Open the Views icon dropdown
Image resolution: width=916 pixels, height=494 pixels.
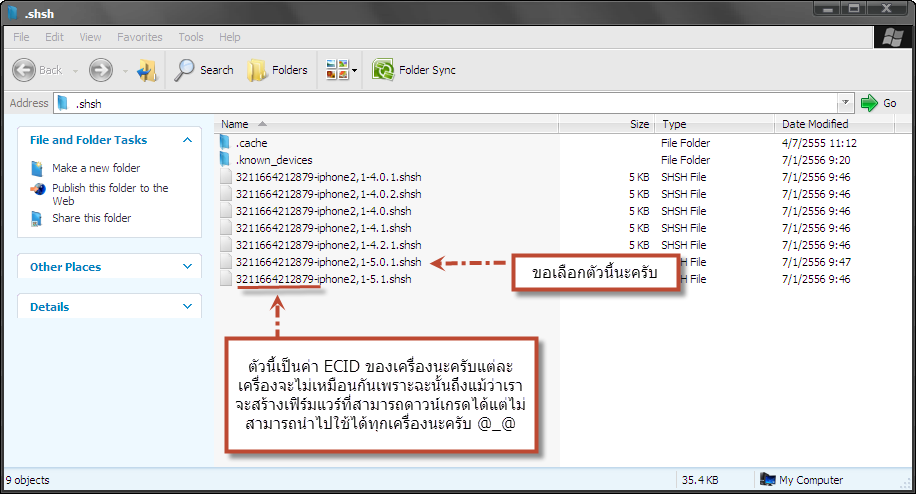[342, 70]
